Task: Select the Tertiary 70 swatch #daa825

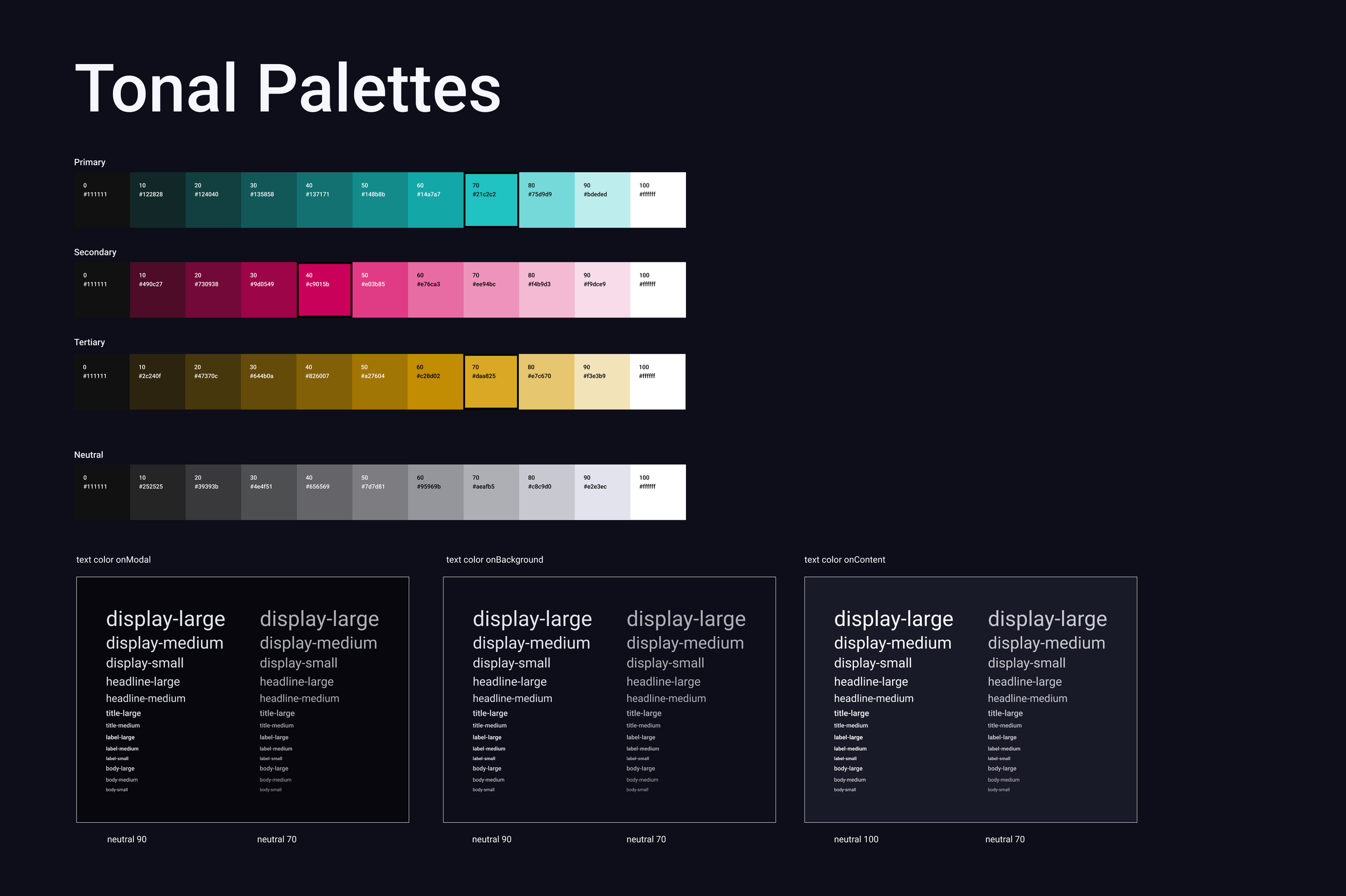Action: (x=490, y=381)
